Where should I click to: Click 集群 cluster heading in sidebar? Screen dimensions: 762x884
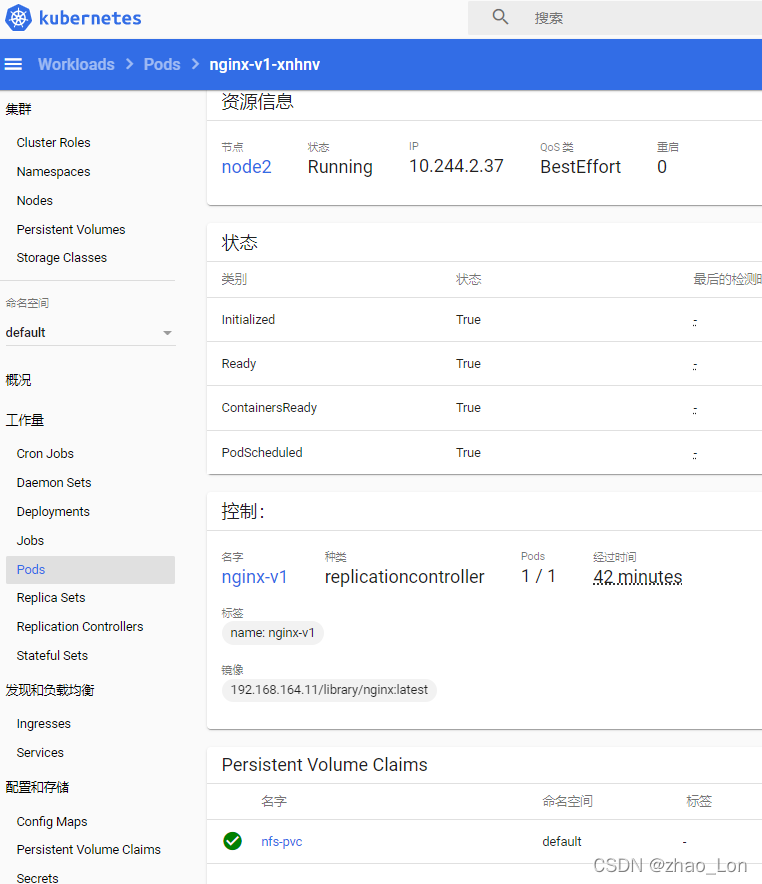(x=18, y=109)
